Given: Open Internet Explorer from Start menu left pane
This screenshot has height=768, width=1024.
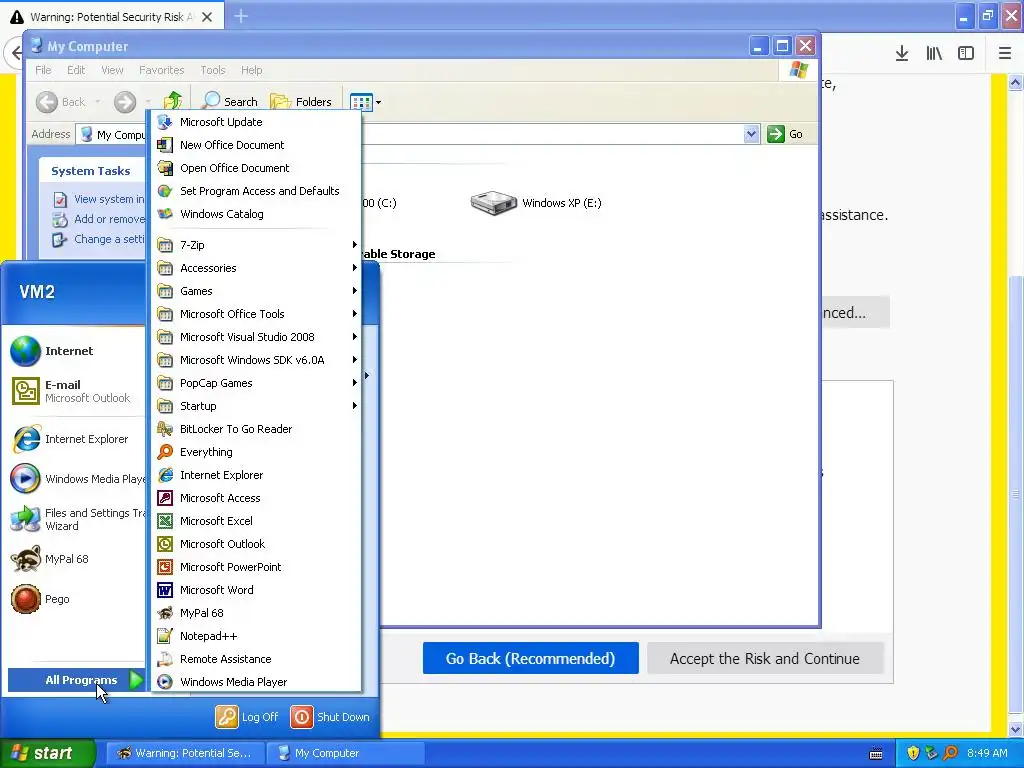Looking at the screenshot, I should pyautogui.click(x=75, y=439).
